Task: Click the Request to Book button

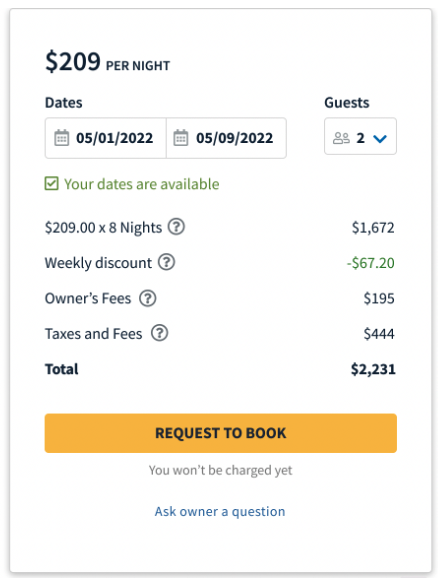Action: click(x=220, y=433)
